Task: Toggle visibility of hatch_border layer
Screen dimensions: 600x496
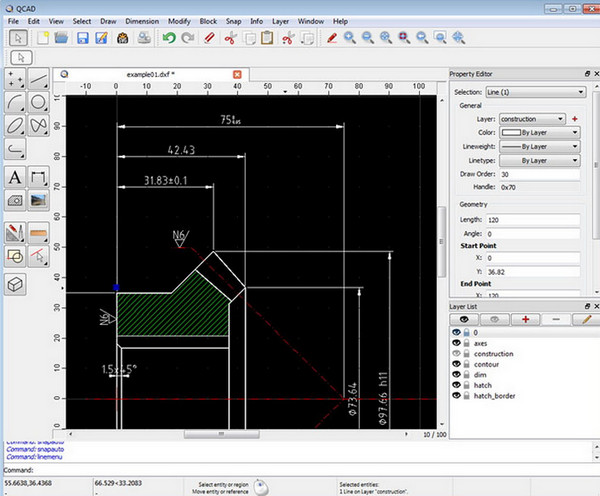Action: point(457,395)
